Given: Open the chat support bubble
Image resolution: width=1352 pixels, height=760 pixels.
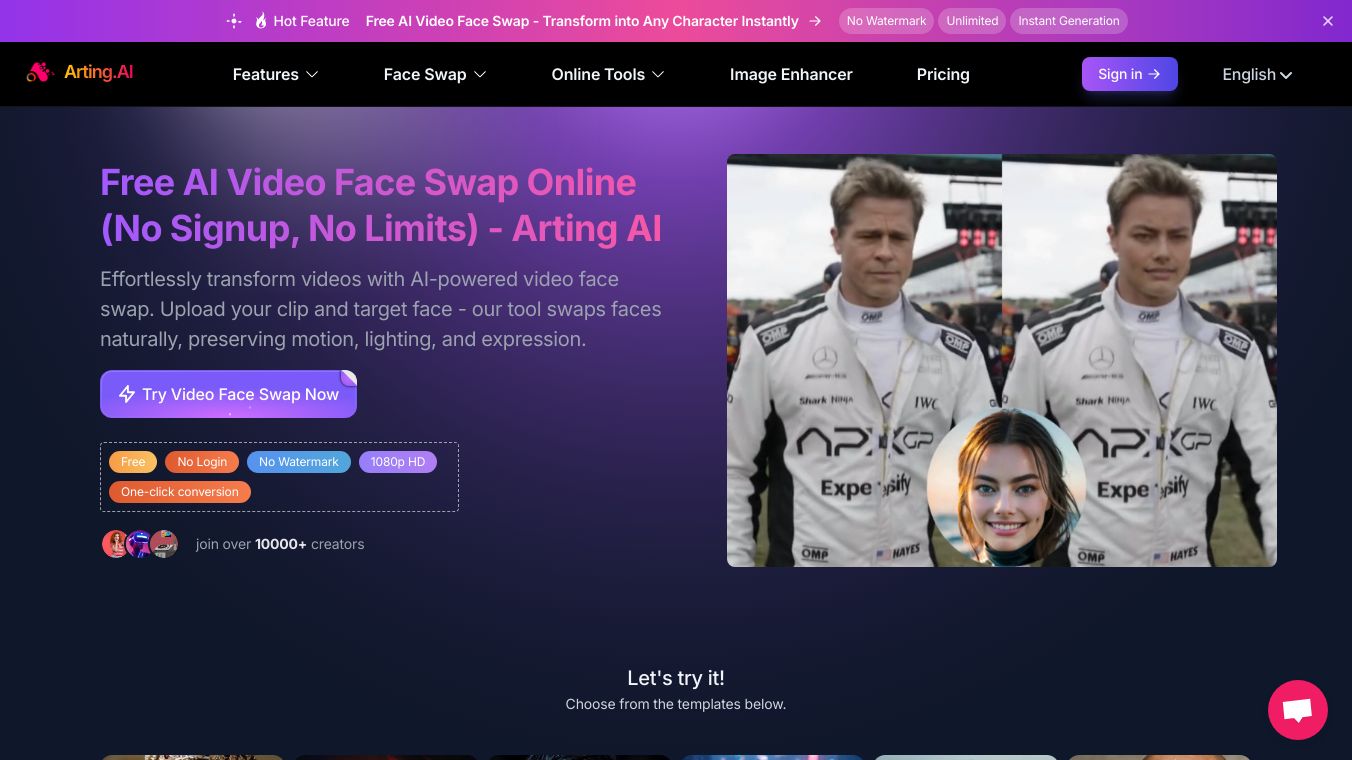Looking at the screenshot, I should coord(1298,710).
